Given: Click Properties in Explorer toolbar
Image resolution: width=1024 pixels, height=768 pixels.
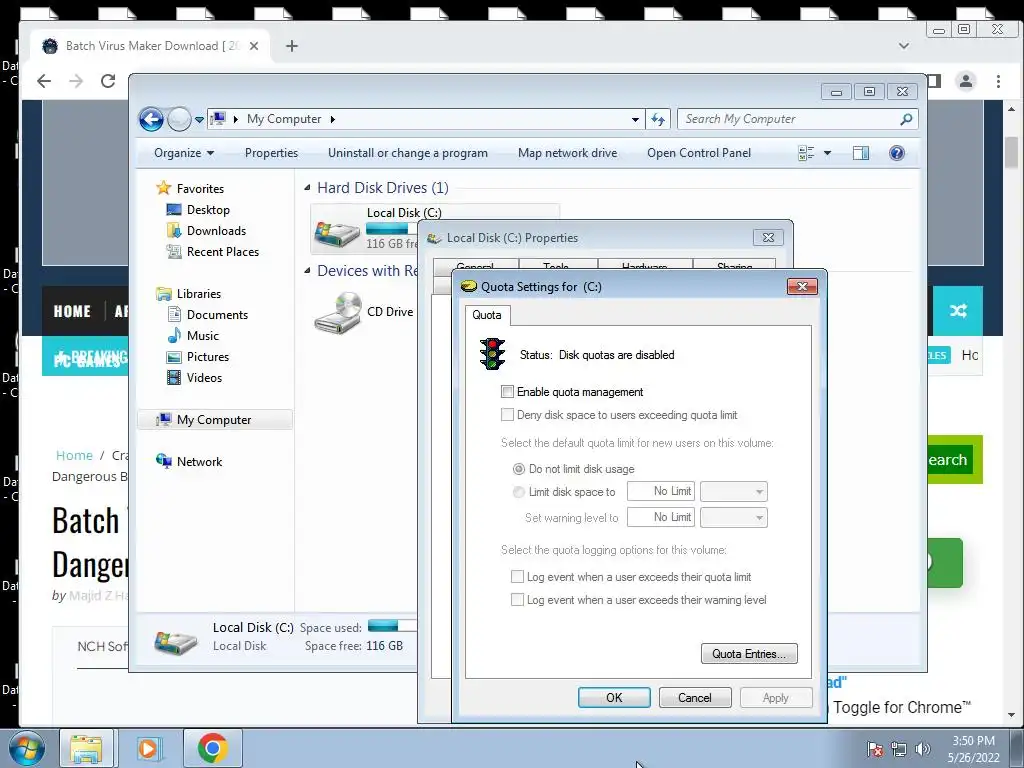Looking at the screenshot, I should (x=271, y=153).
